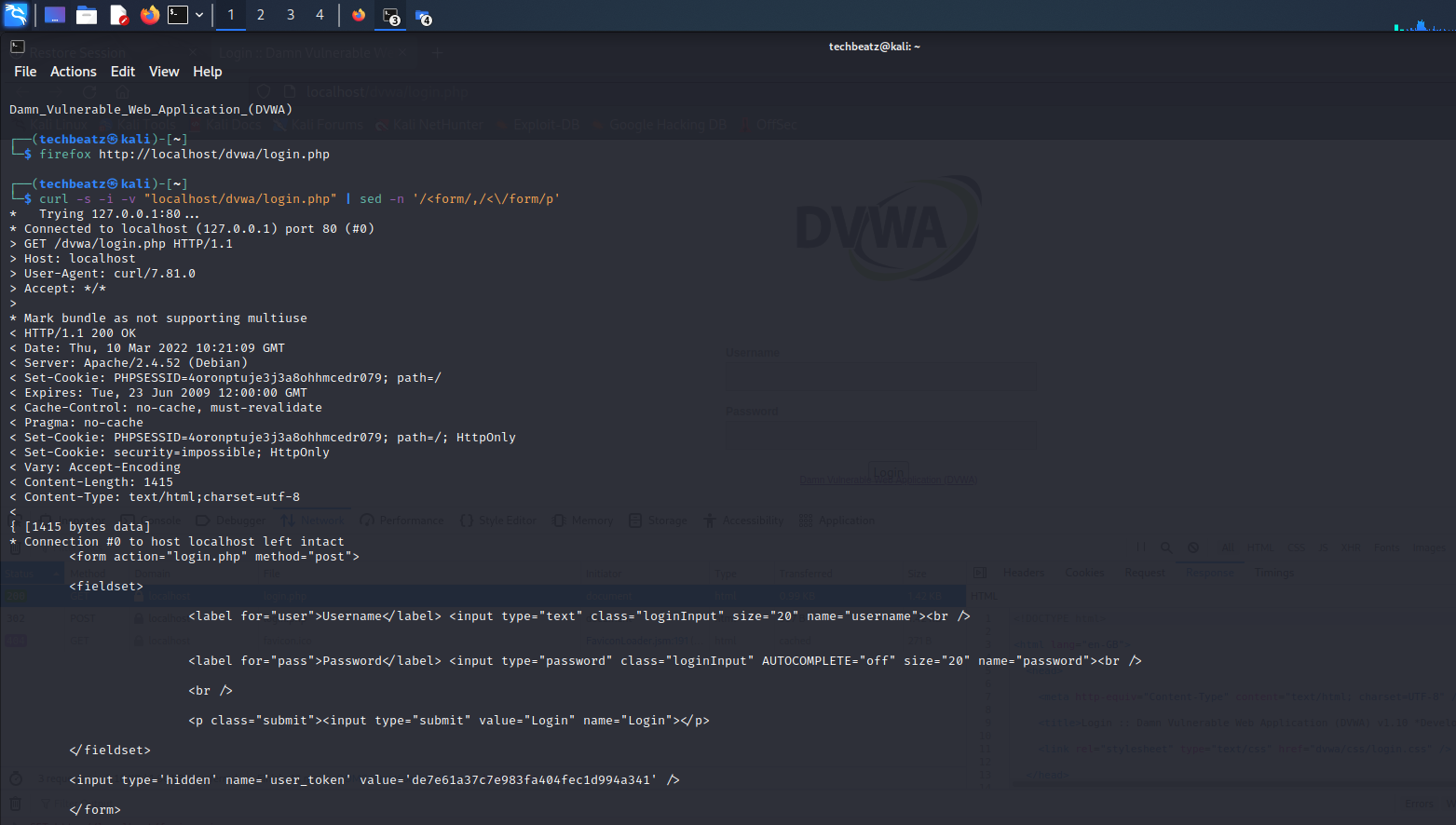Click the 'HTTP/1.1 200 OK' status line
1456x825 pixels.
tap(73, 333)
